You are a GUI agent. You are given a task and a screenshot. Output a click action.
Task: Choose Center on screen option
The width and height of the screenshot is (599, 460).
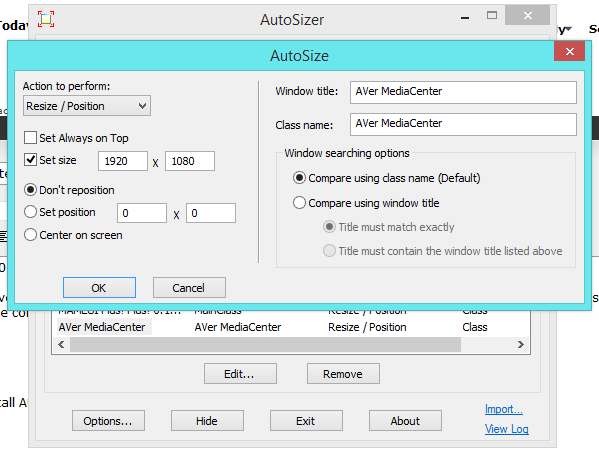[x=30, y=235]
